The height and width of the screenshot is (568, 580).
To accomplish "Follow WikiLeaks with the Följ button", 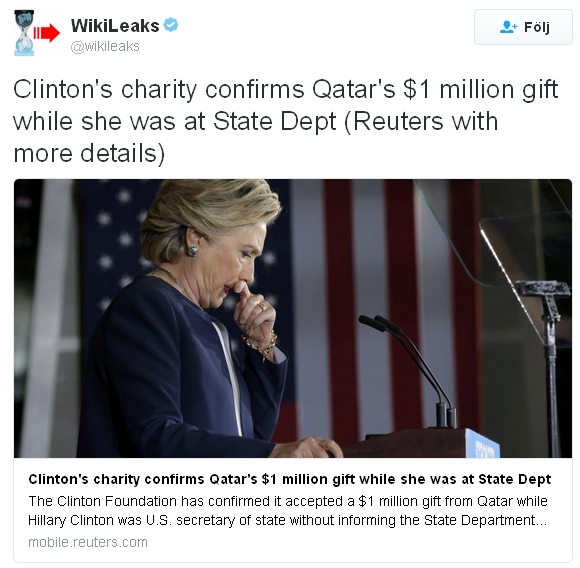I will (523, 27).
